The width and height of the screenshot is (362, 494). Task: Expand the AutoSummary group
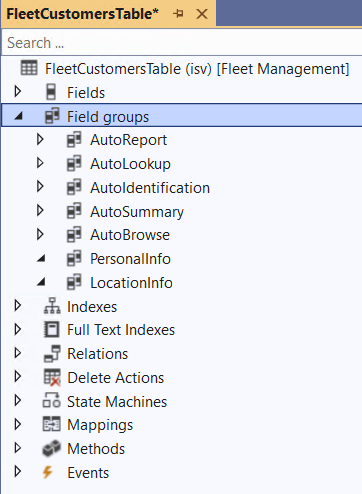[40, 211]
